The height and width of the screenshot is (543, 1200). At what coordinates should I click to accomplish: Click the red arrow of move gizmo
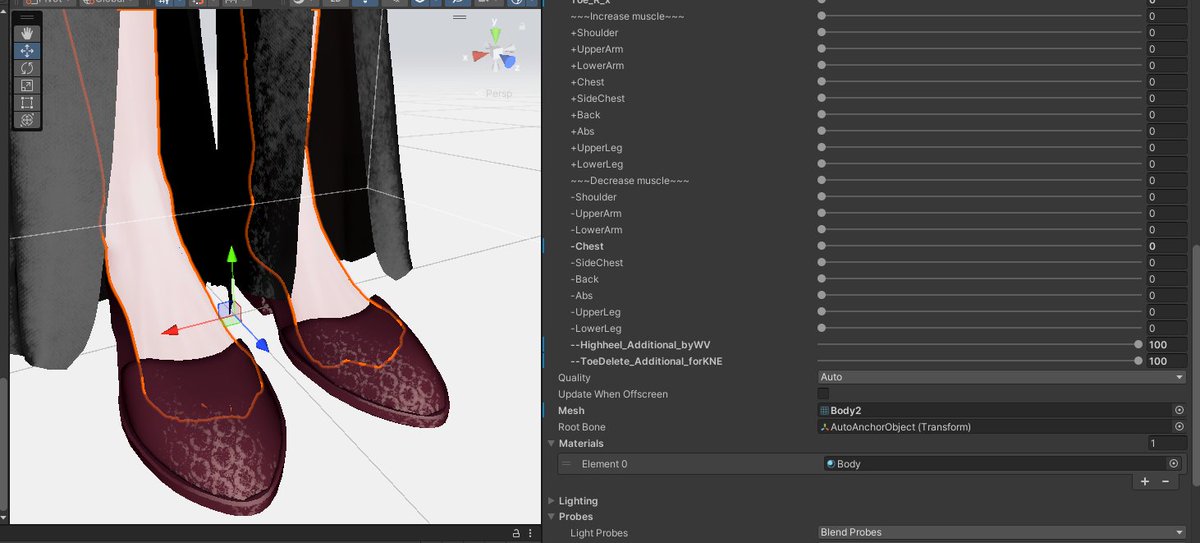click(171, 330)
